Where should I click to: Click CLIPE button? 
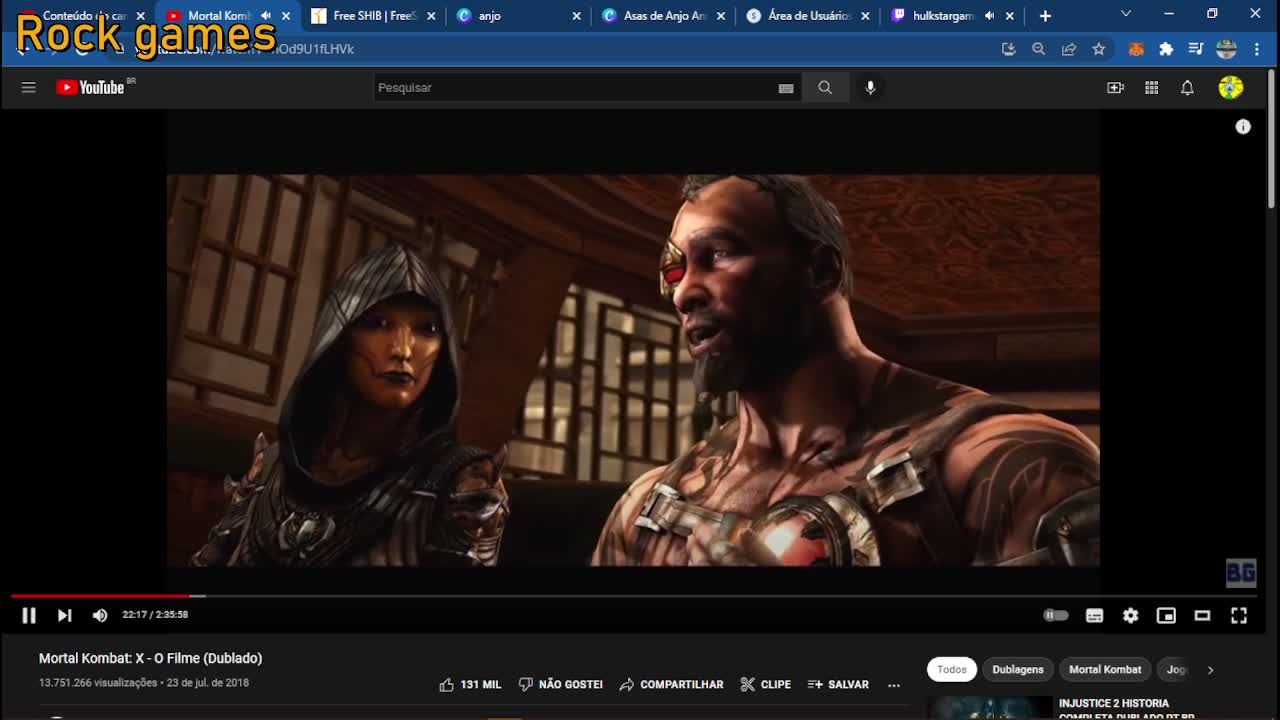765,684
